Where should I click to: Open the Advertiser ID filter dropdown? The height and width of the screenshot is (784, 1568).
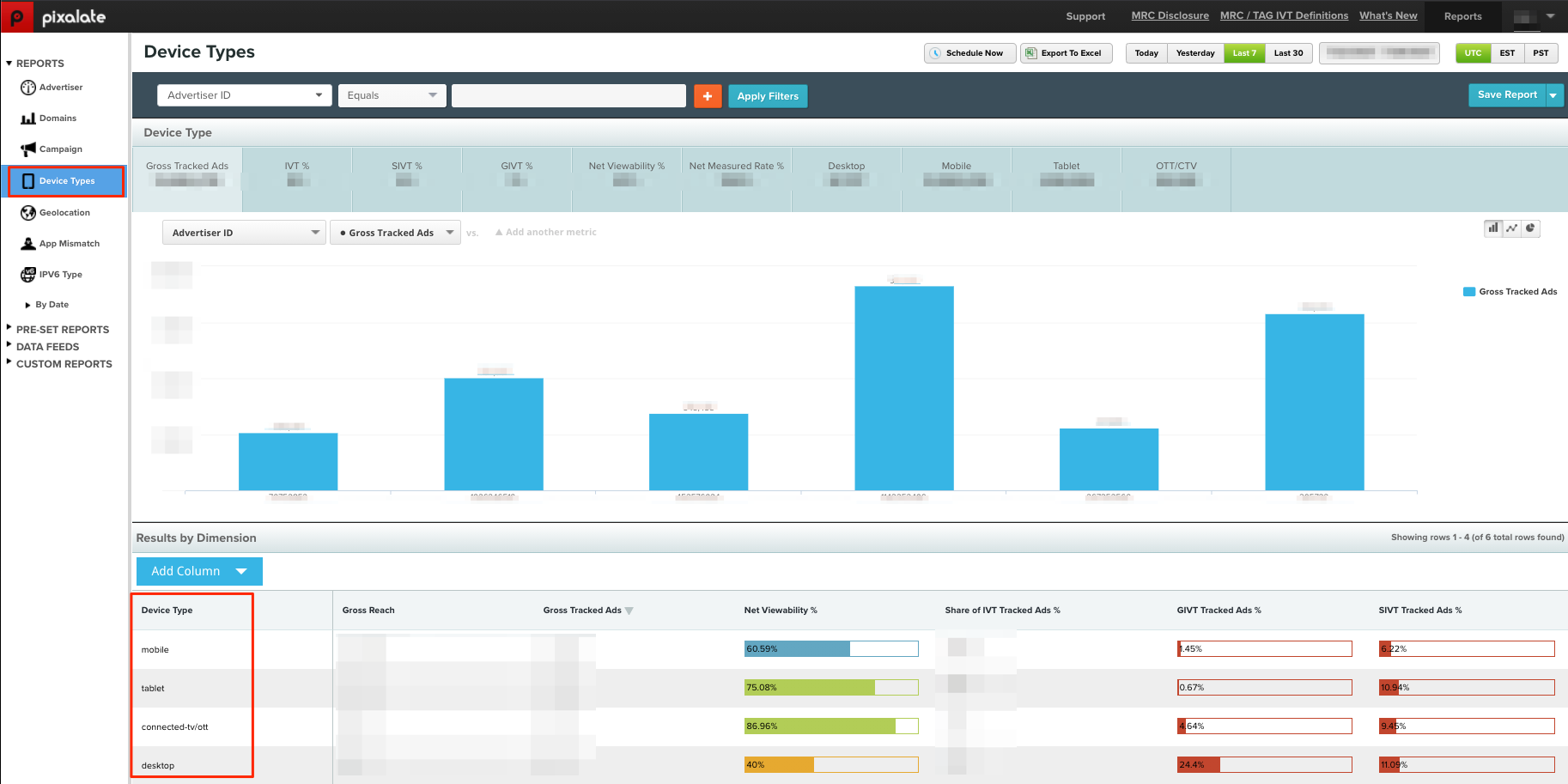(245, 95)
